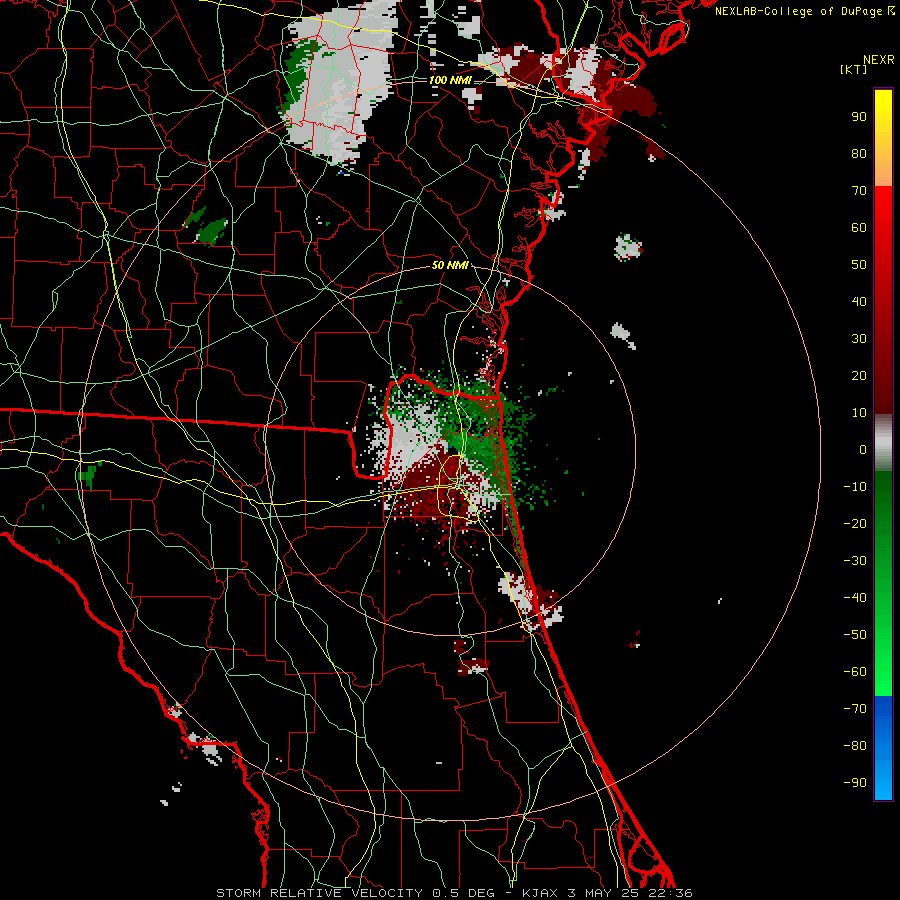Click the -20 value on the velocity scale
This screenshot has width=900, height=900.
tap(855, 524)
